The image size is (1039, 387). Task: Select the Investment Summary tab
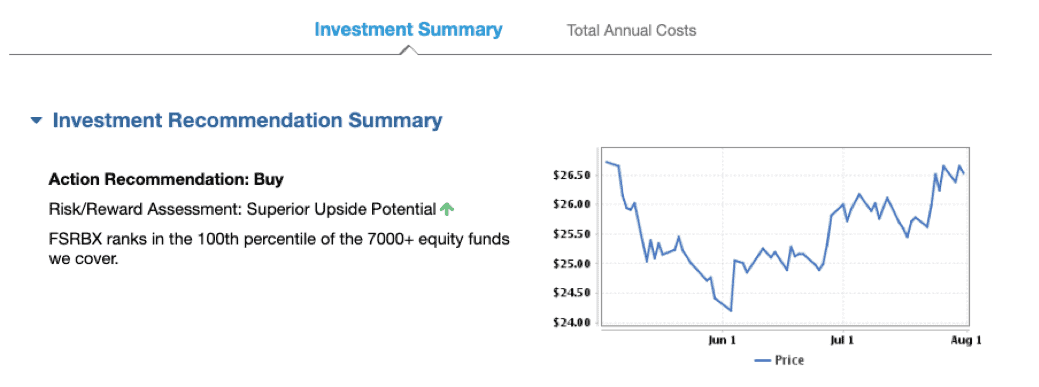point(408,30)
